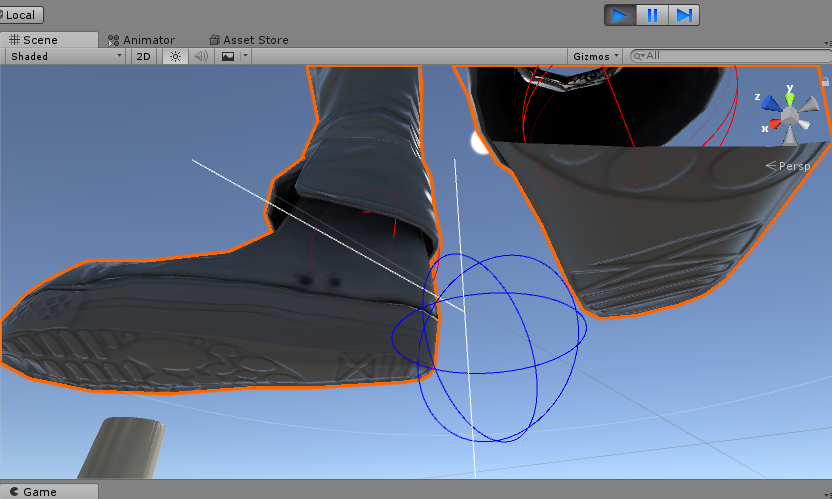The height and width of the screenshot is (499, 832).
Task: Toggle scene lighting sun icon
Action: point(175,57)
